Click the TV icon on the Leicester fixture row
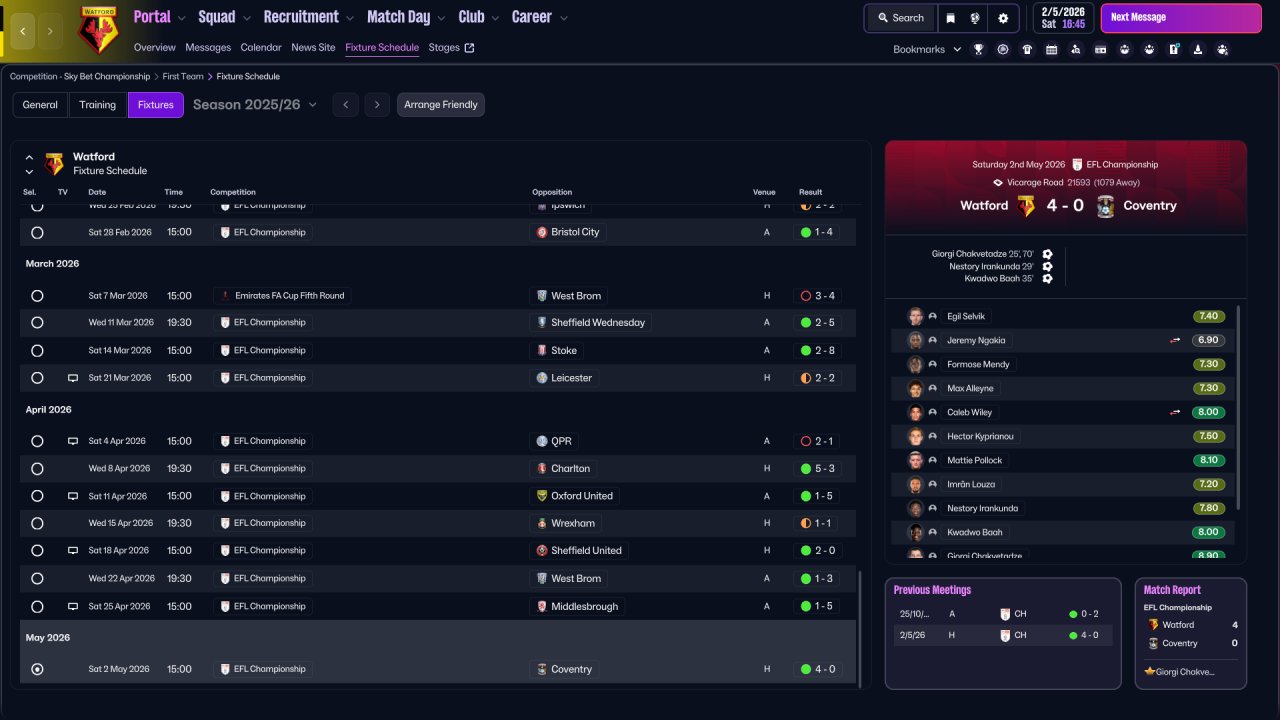 (x=73, y=378)
